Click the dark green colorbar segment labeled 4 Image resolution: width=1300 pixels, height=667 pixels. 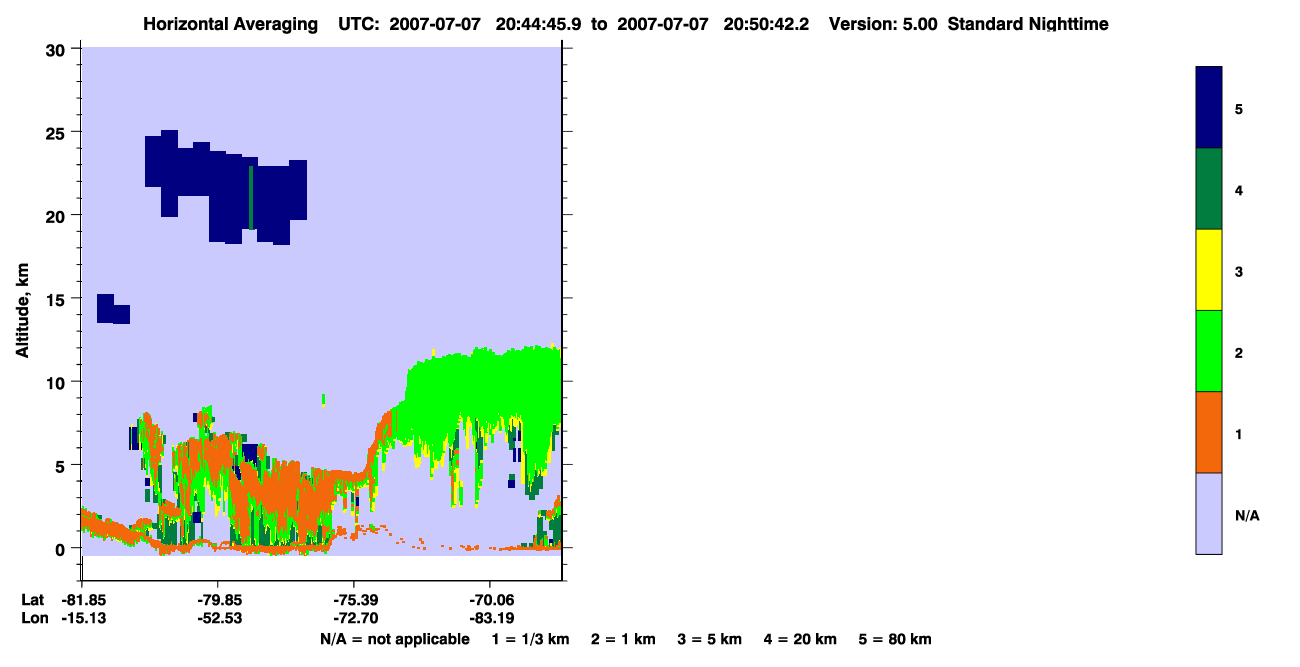[1209, 189]
